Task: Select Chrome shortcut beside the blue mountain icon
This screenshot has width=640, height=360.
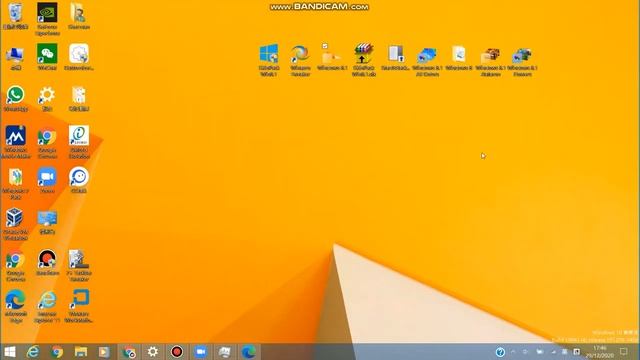Action: coord(47,136)
